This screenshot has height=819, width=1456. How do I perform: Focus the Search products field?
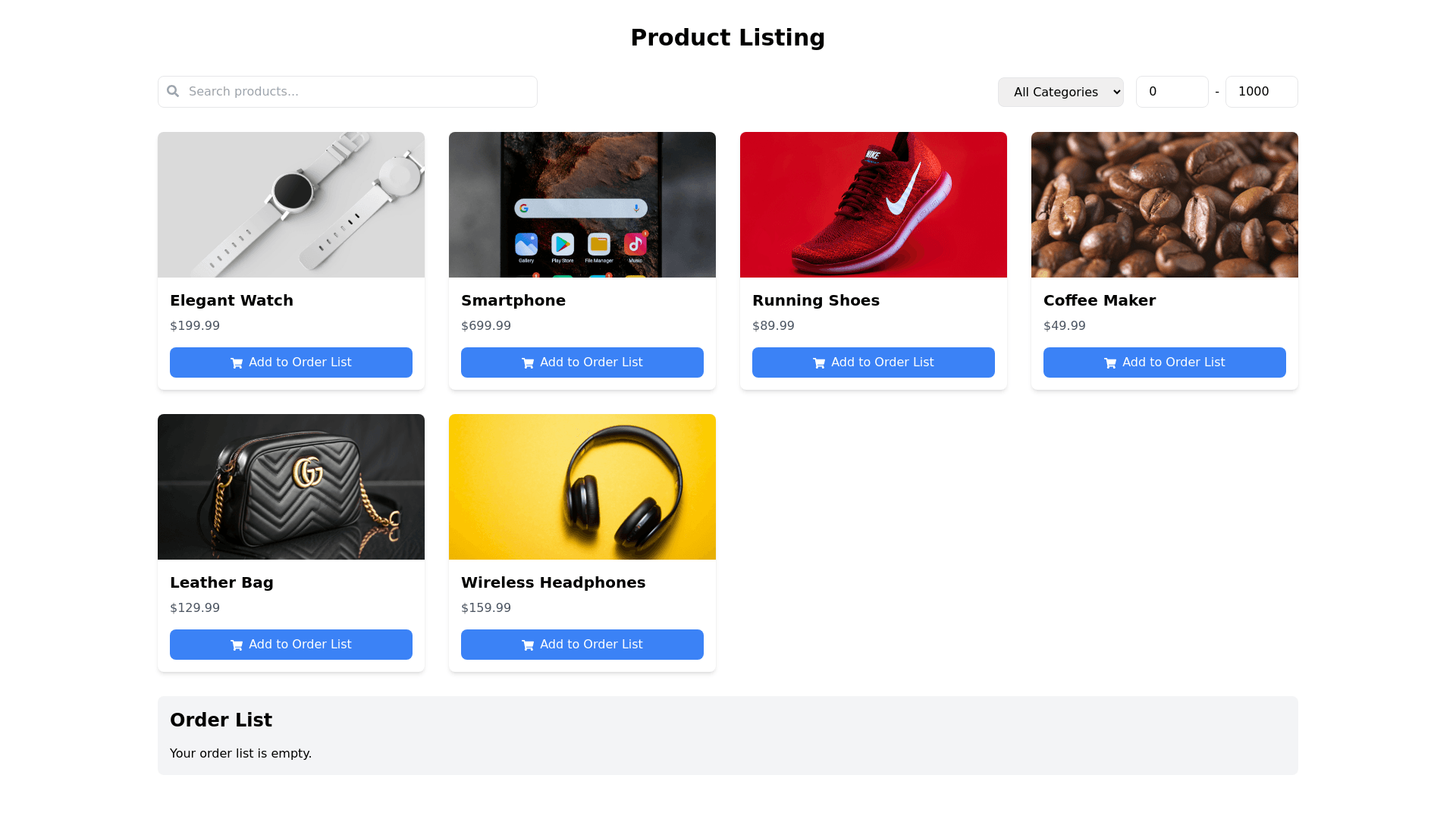pyautogui.click(x=356, y=92)
